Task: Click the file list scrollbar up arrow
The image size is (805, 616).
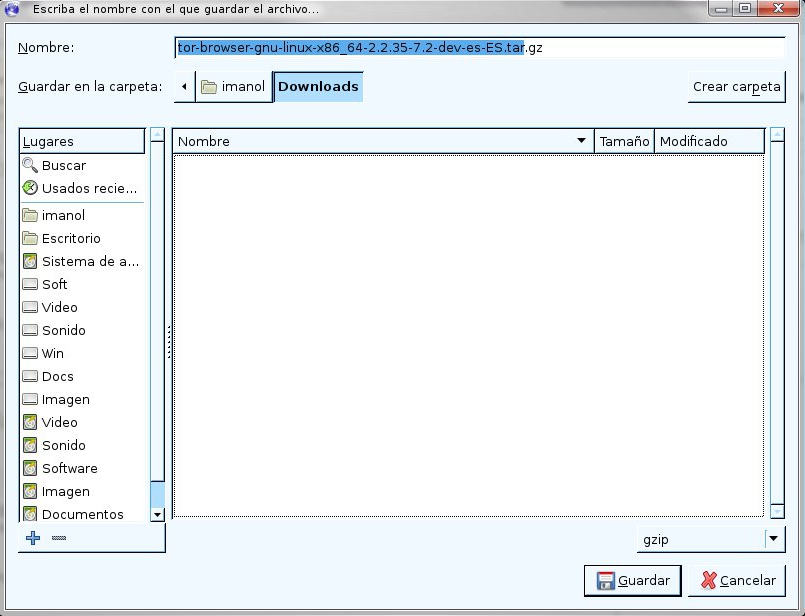Action: coord(777,134)
